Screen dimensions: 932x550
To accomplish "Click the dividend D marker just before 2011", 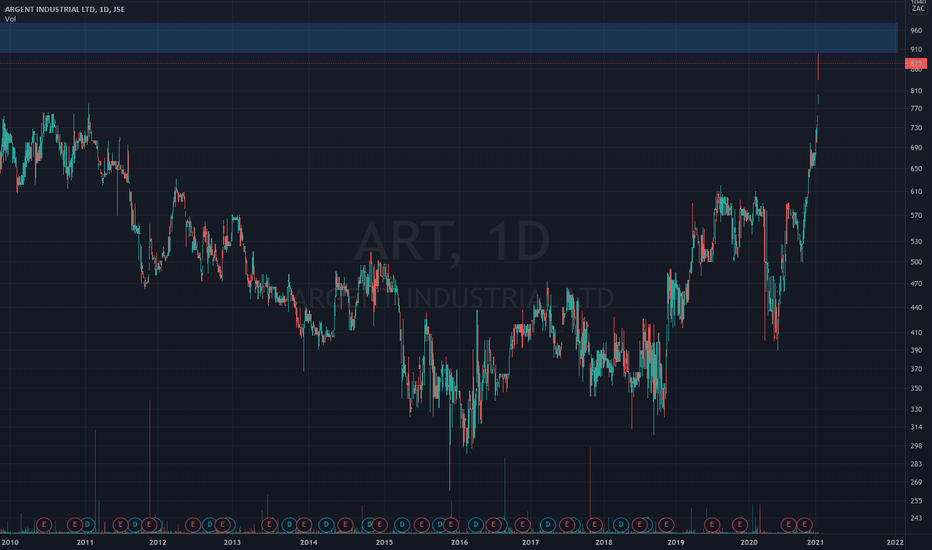I will tap(87, 524).
